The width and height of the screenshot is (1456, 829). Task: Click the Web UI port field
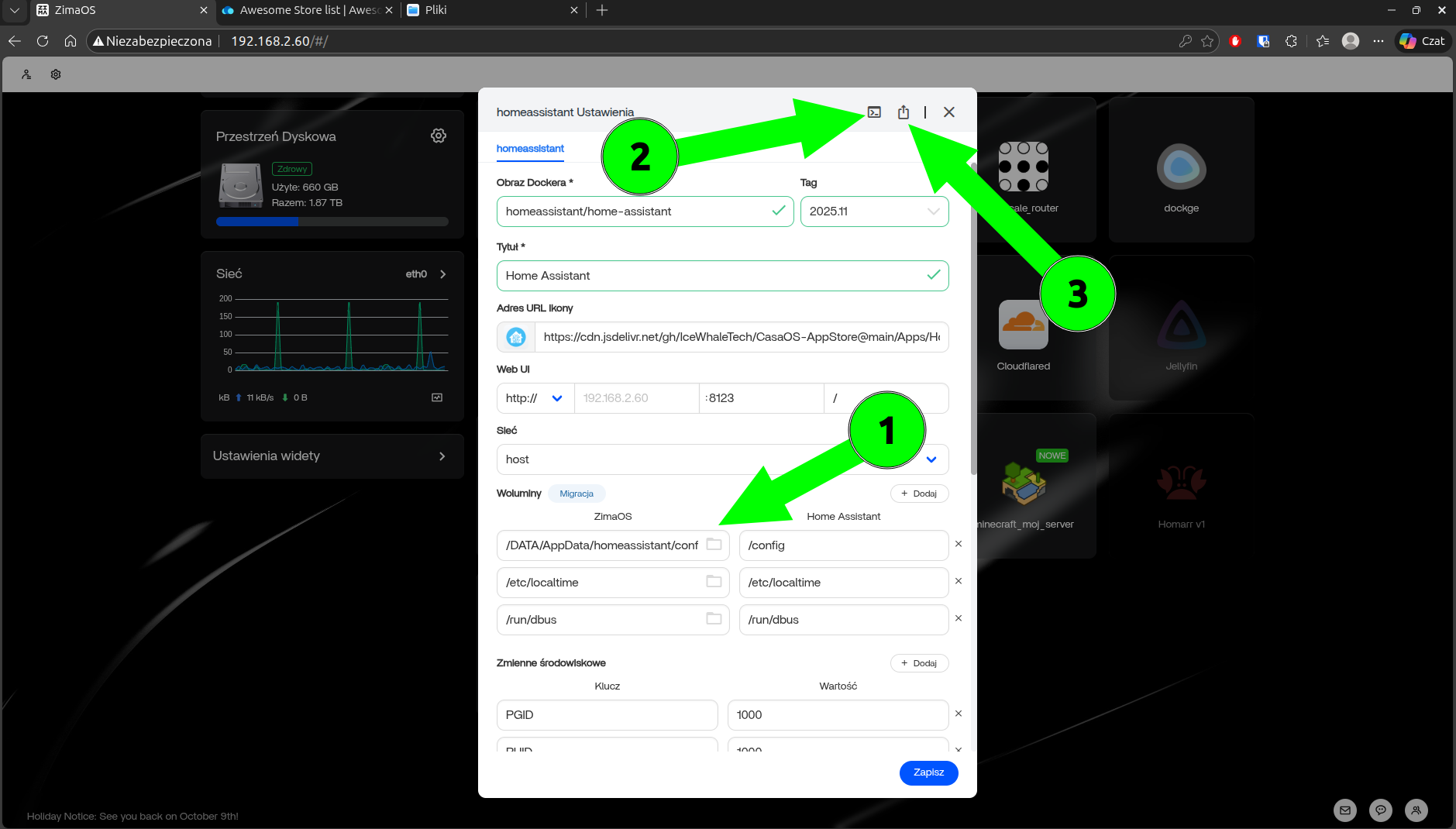click(761, 398)
